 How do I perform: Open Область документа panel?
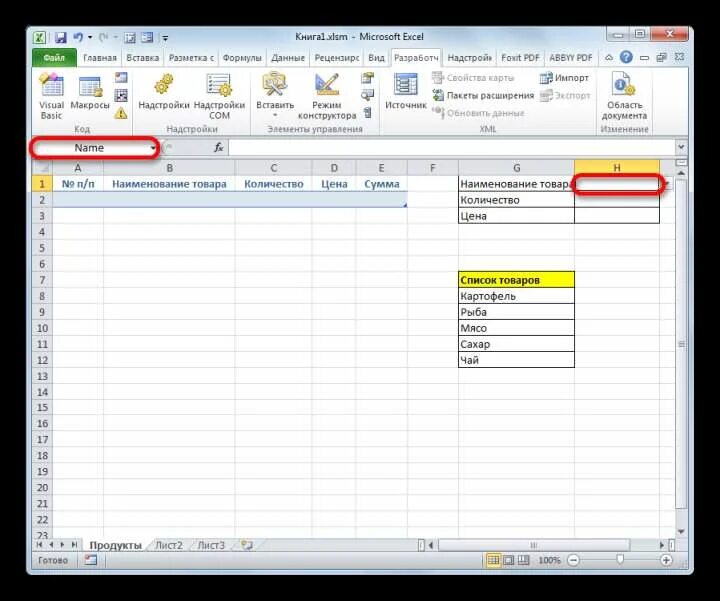[624, 96]
